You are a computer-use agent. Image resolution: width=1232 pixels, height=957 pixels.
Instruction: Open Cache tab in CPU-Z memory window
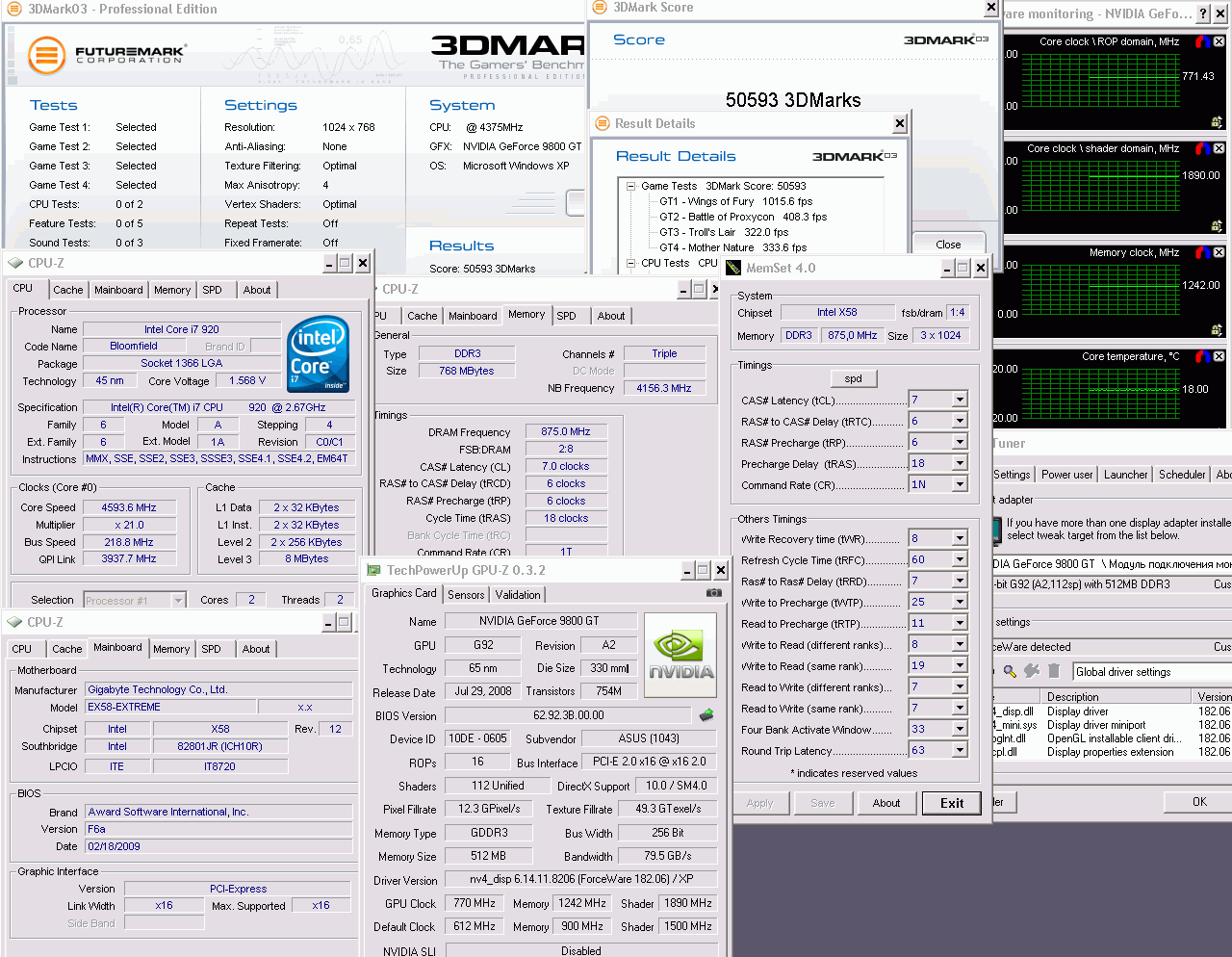click(422, 316)
